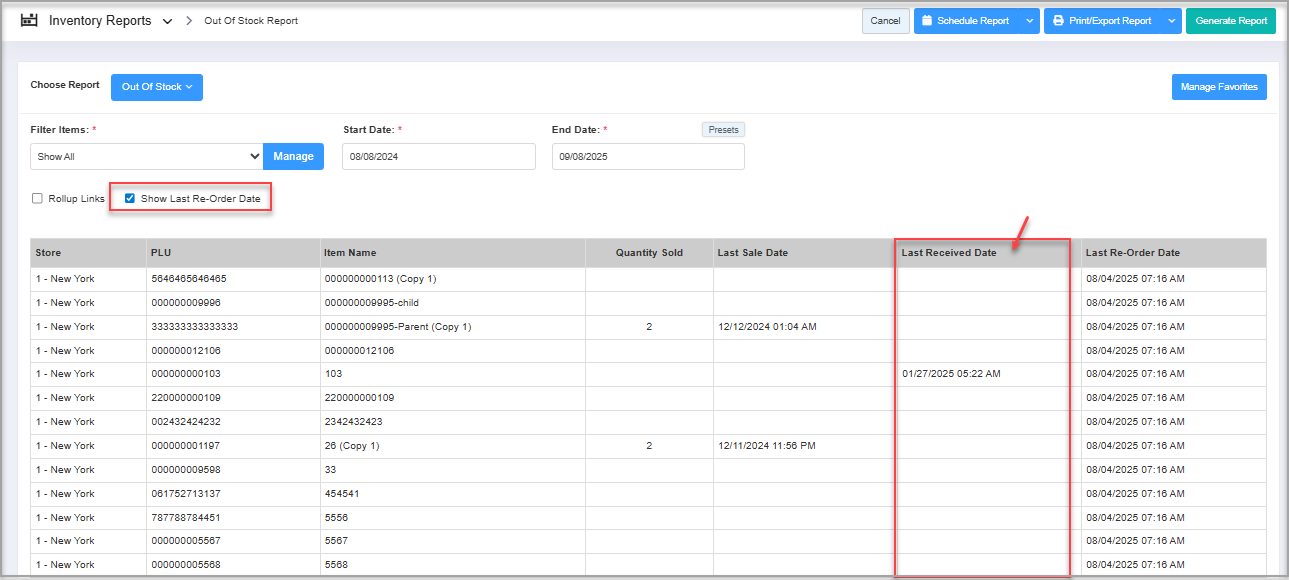The height and width of the screenshot is (580, 1289).
Task: Expand the Inventory Reports chevron menu
Action: tap(167, 21)
